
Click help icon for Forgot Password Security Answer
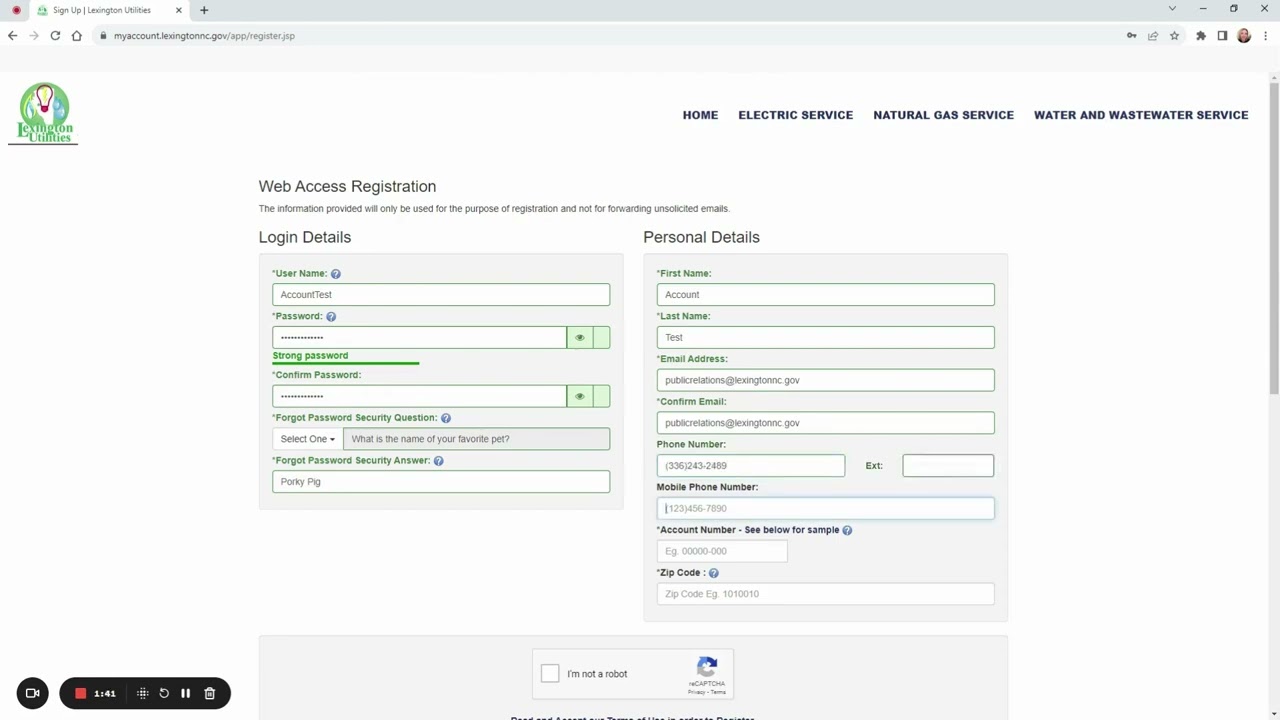point(439,461)
